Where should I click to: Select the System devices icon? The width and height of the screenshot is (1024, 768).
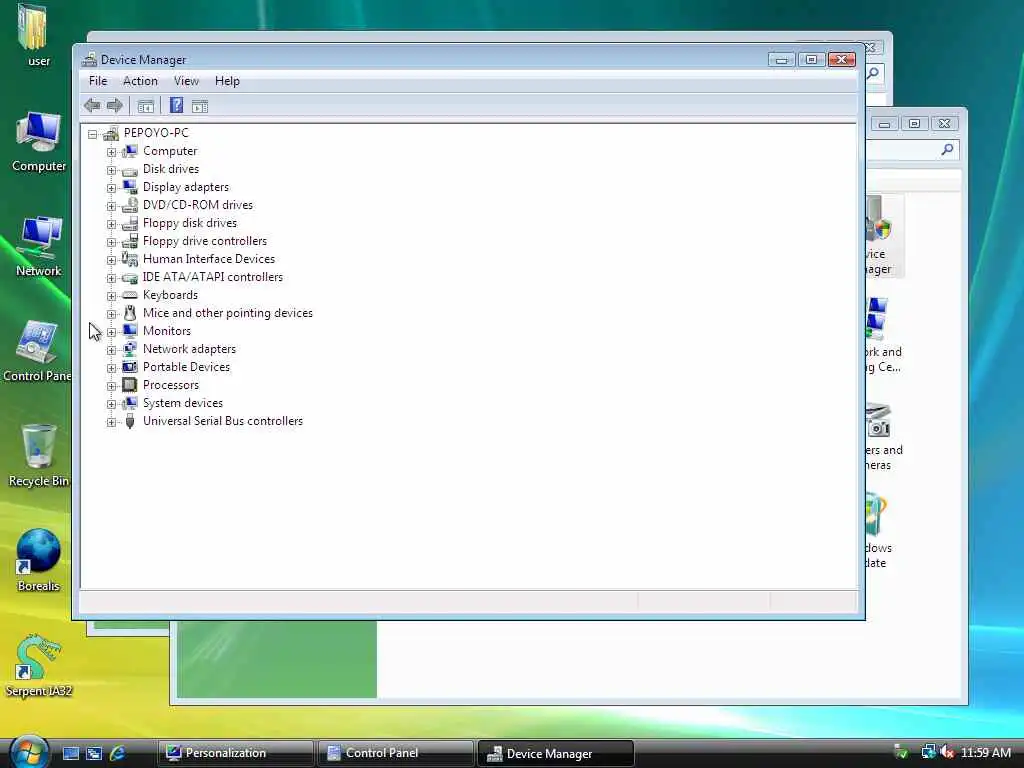[x=130, y=403]
